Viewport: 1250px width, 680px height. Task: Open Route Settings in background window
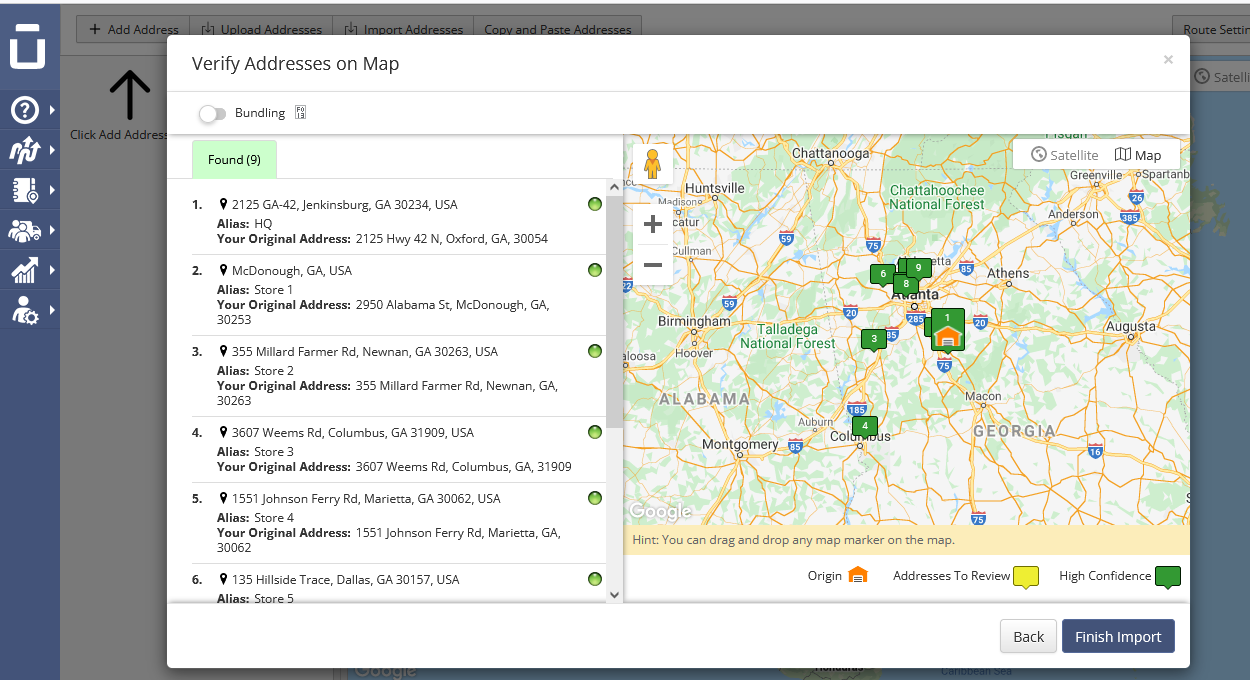click(x=1212, y=29)
